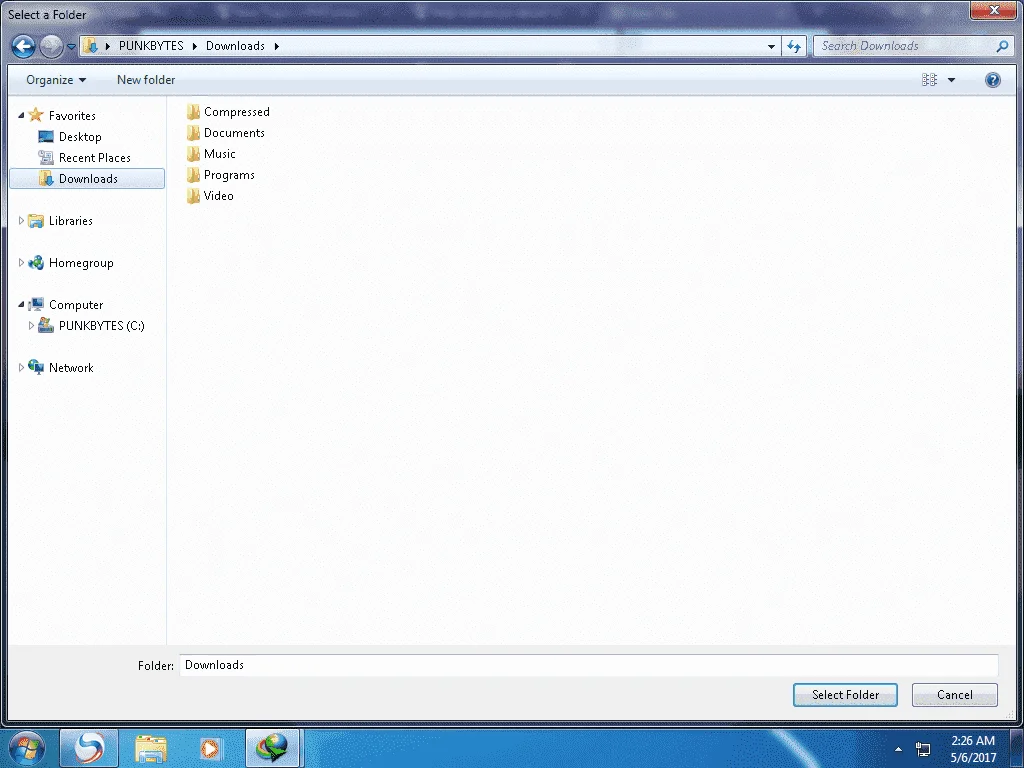Select the Computer icon

point(36,304)
